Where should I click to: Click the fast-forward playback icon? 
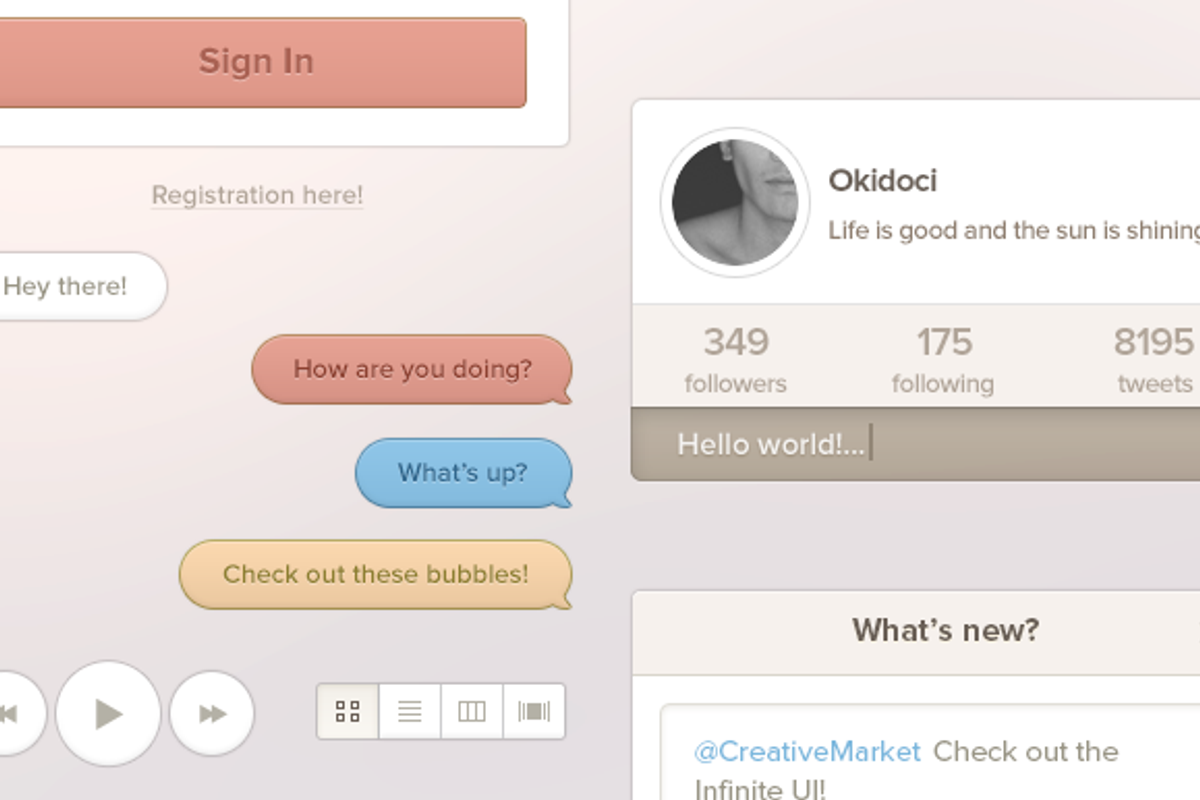212,713
